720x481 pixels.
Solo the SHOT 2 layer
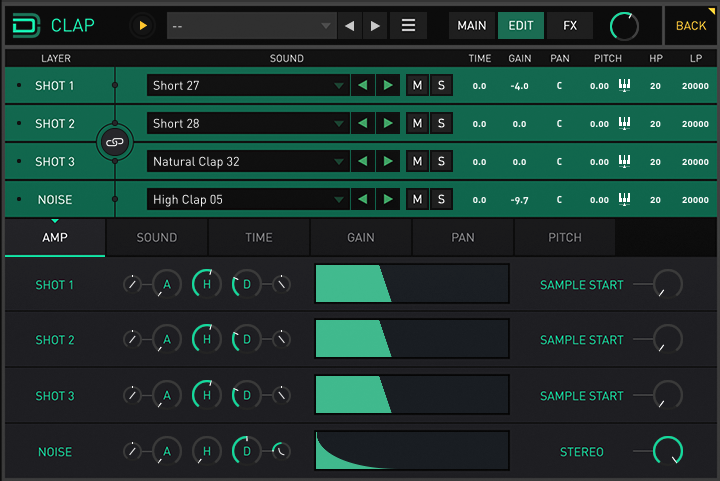click(441, 124)
